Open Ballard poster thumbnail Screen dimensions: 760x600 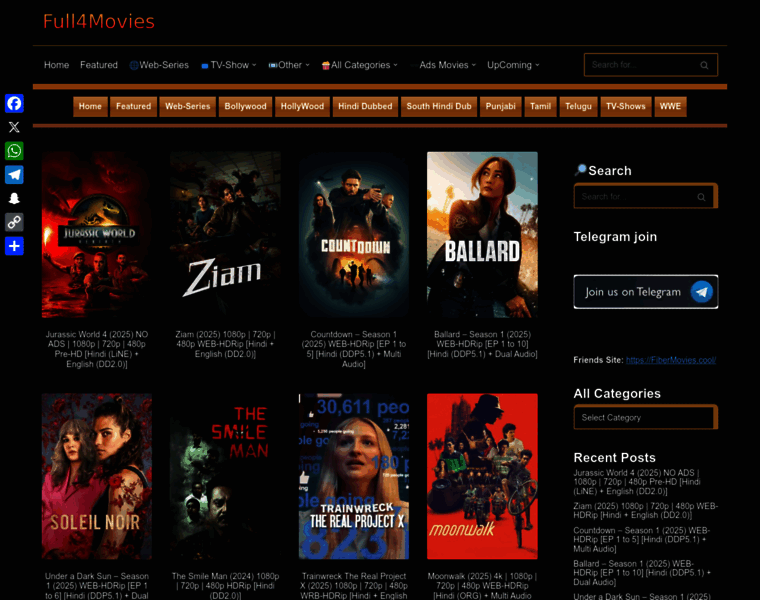[482, 235]
